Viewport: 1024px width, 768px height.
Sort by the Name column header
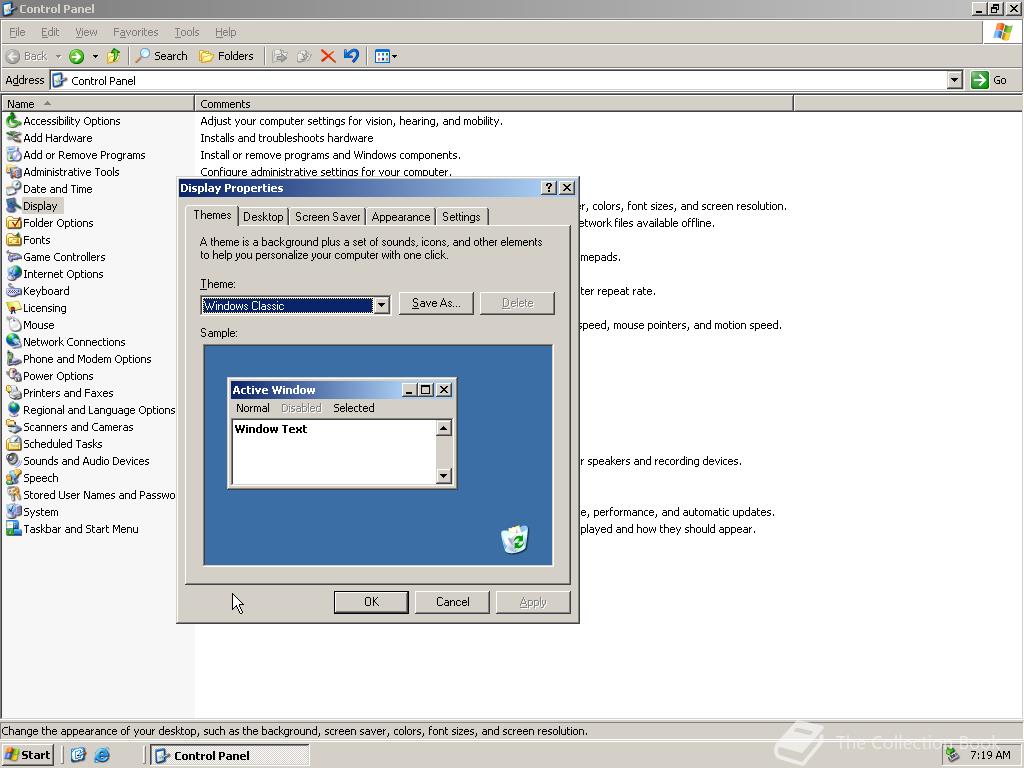[x=98, y=104]
